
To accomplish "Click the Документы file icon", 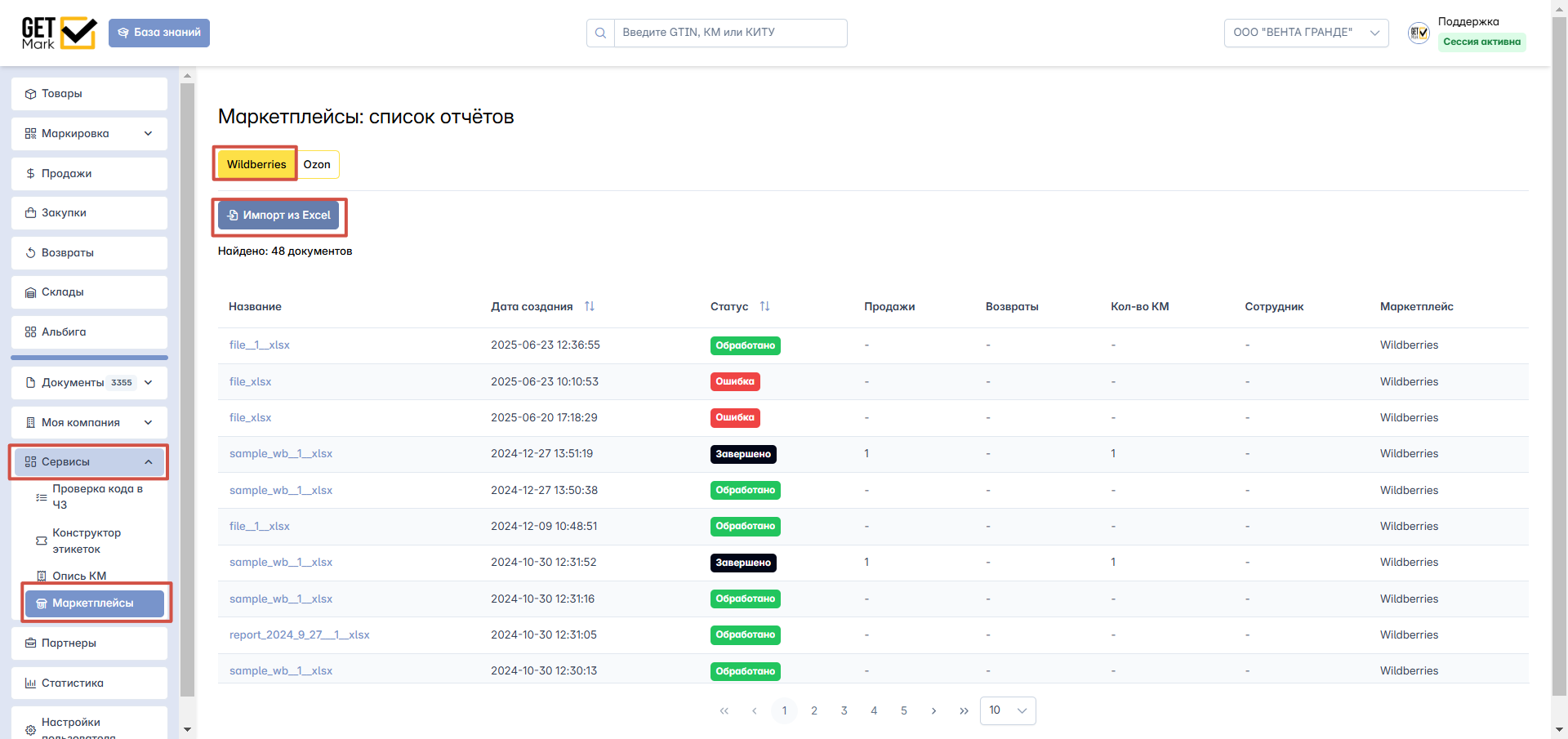I will (31, 383).
